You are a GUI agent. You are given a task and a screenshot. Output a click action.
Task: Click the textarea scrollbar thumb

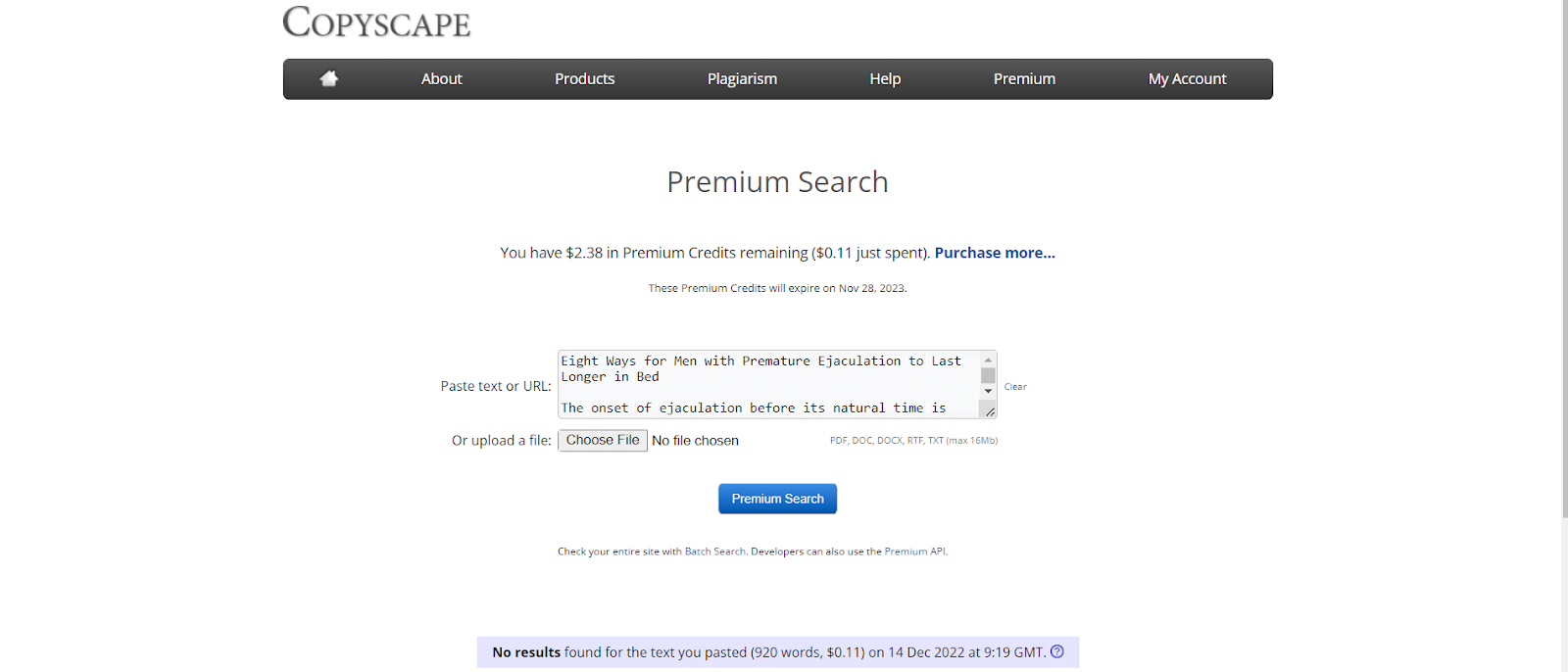[x=988, y=375]
